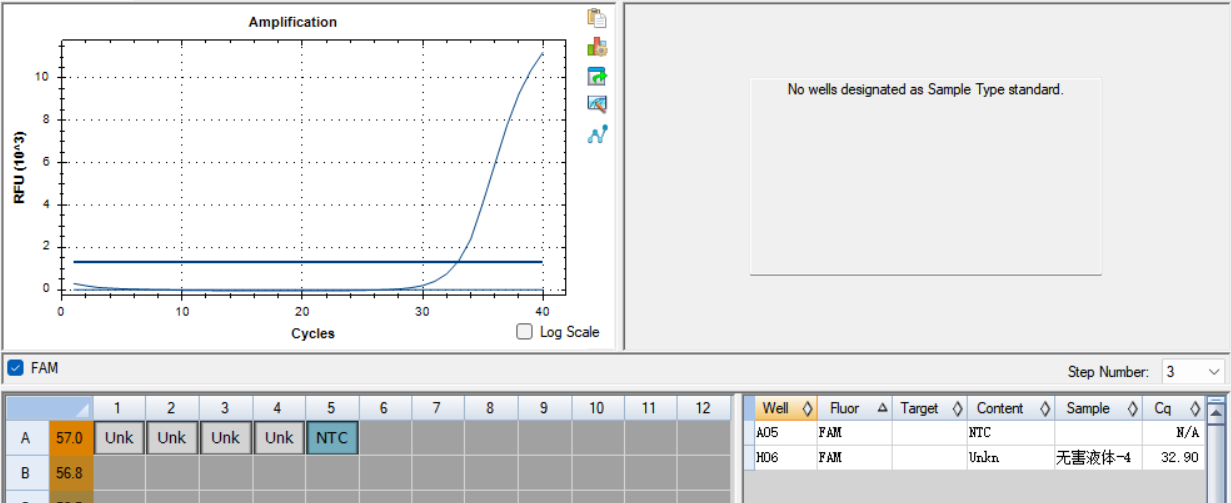Image resolution: width=1231 pixels, height=503 pixels.
Task: Select the Unk well in column 3
Action: click(225, 437)
